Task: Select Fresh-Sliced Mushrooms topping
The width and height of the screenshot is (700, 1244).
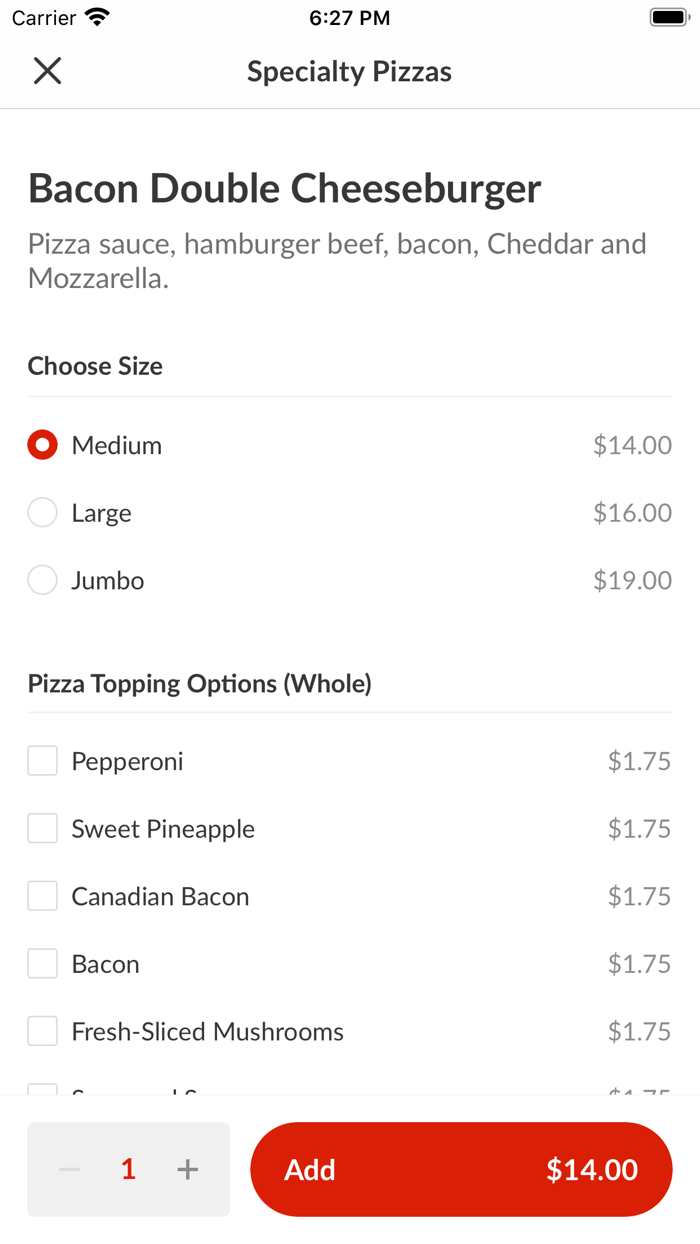Action: [x=41, y=1030]
